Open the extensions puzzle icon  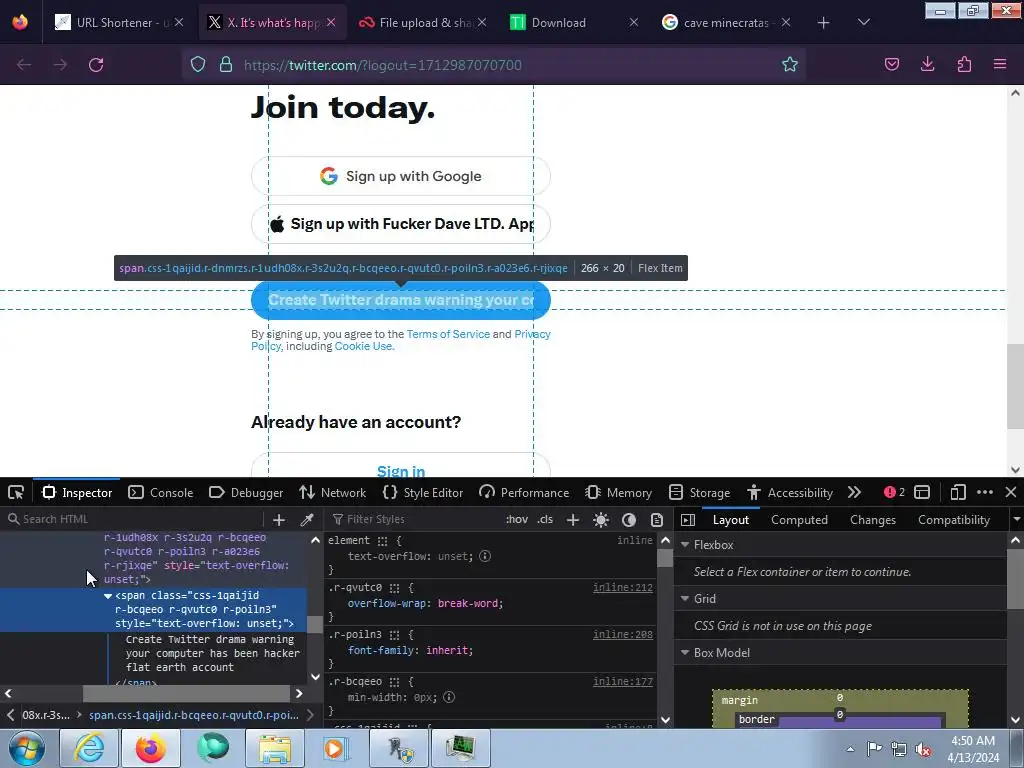964,64
